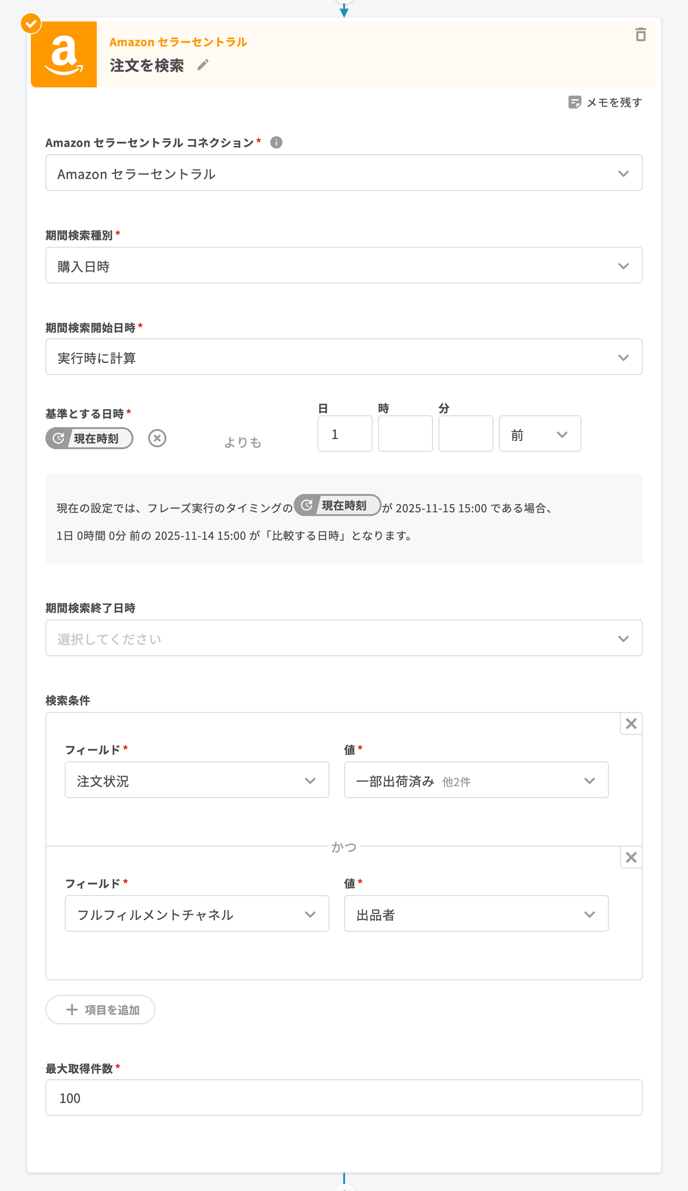
Task: Click the 日 day input field
Action: (x=345, y=435)
